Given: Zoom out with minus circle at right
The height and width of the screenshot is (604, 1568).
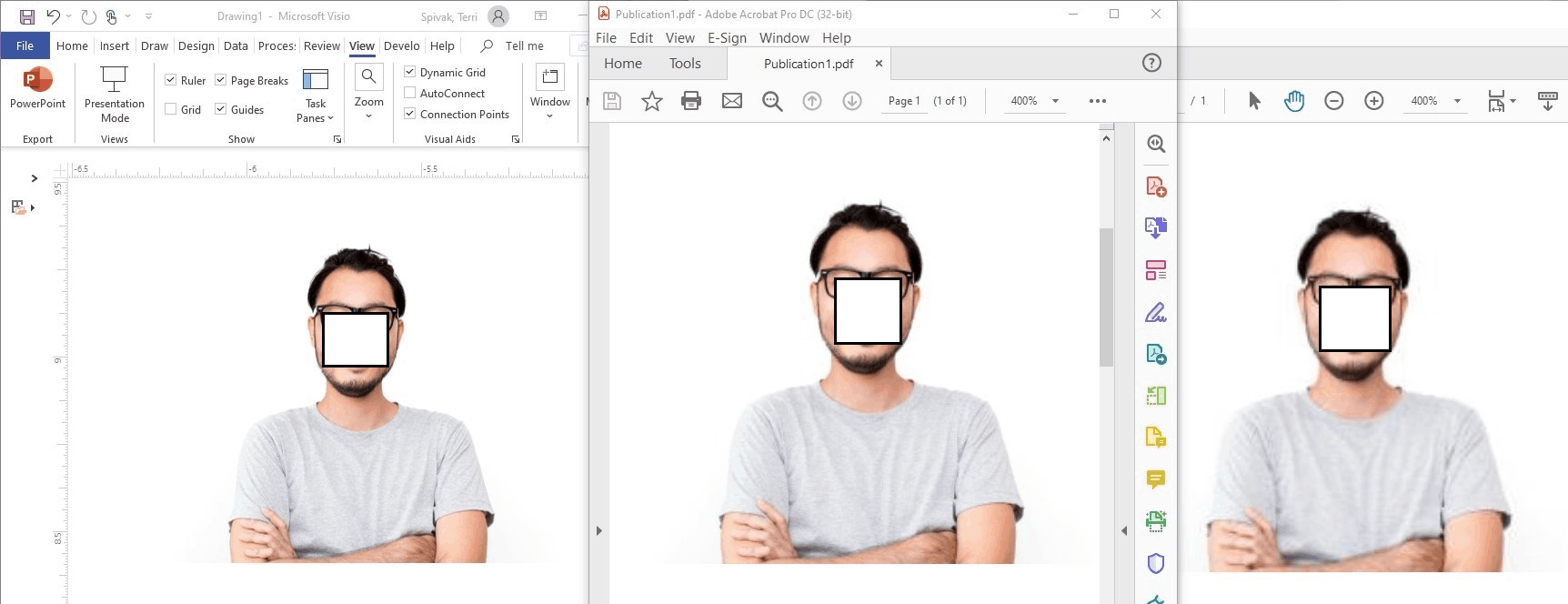Looking at the screenshot, I should click(x=1334, y=101).
